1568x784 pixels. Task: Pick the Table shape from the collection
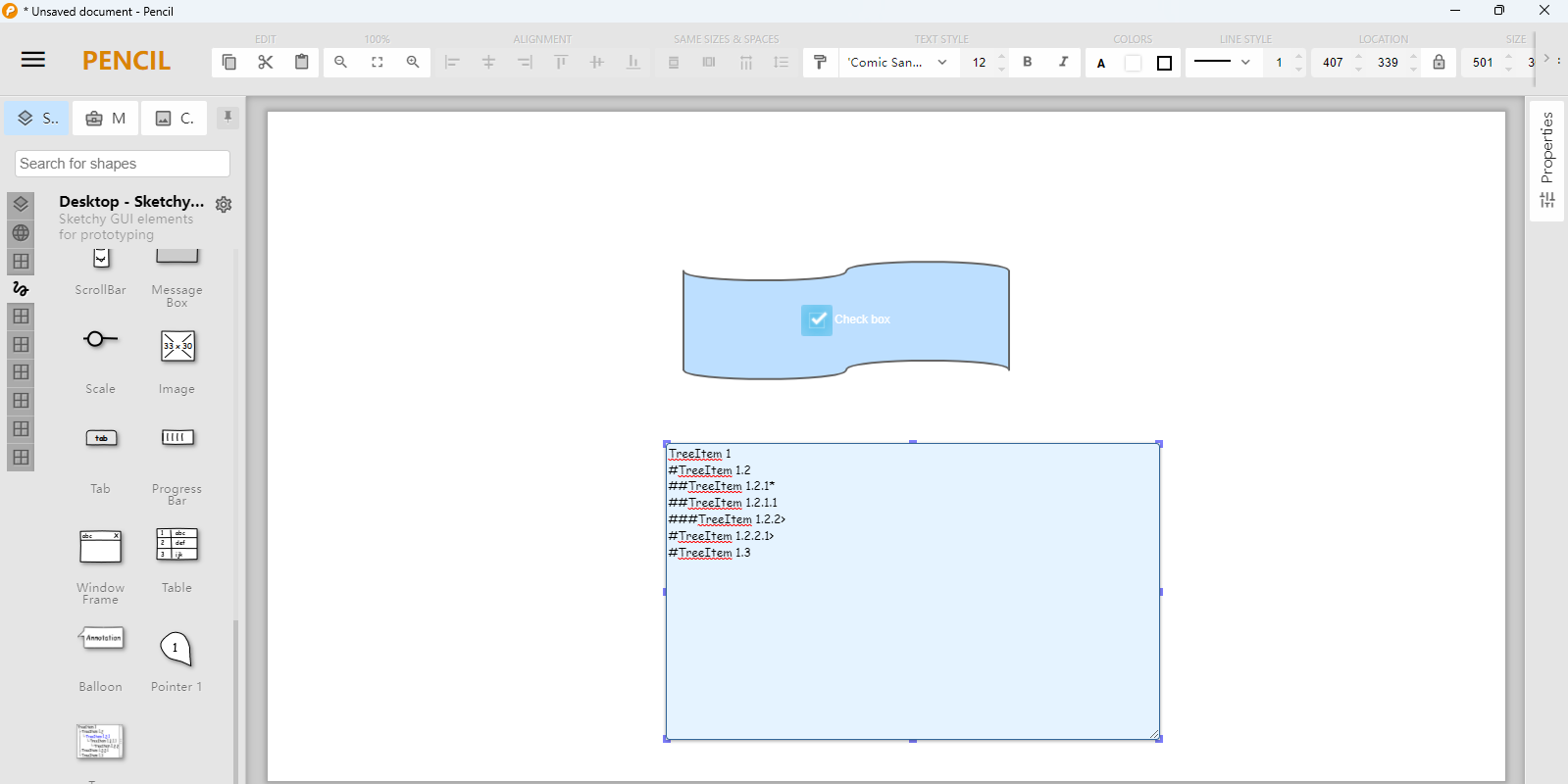click(177, 545)
